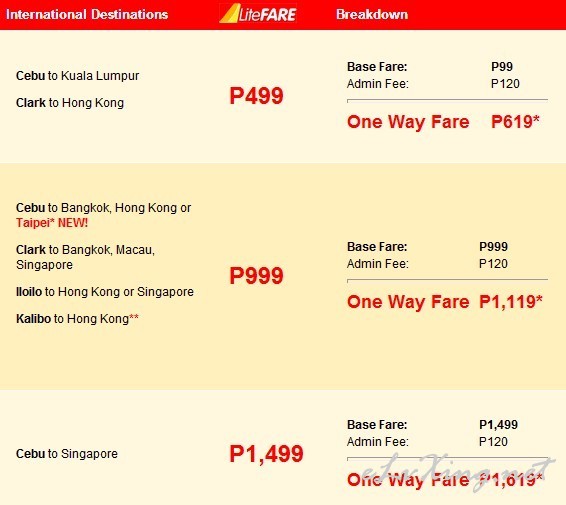
Task: Click the P499 fare price
Action: click(256, 96)
